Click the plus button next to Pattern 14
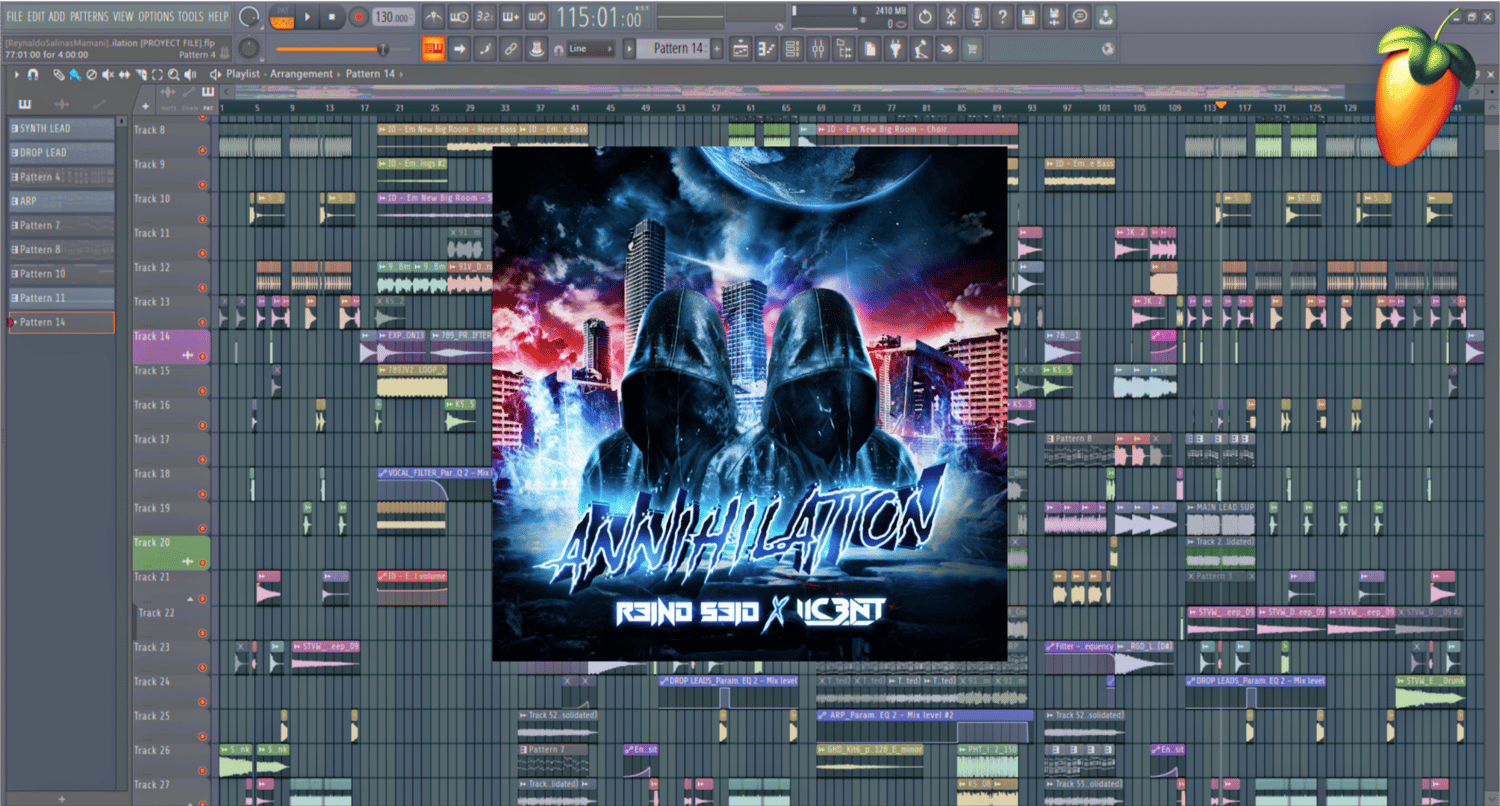 717,49
